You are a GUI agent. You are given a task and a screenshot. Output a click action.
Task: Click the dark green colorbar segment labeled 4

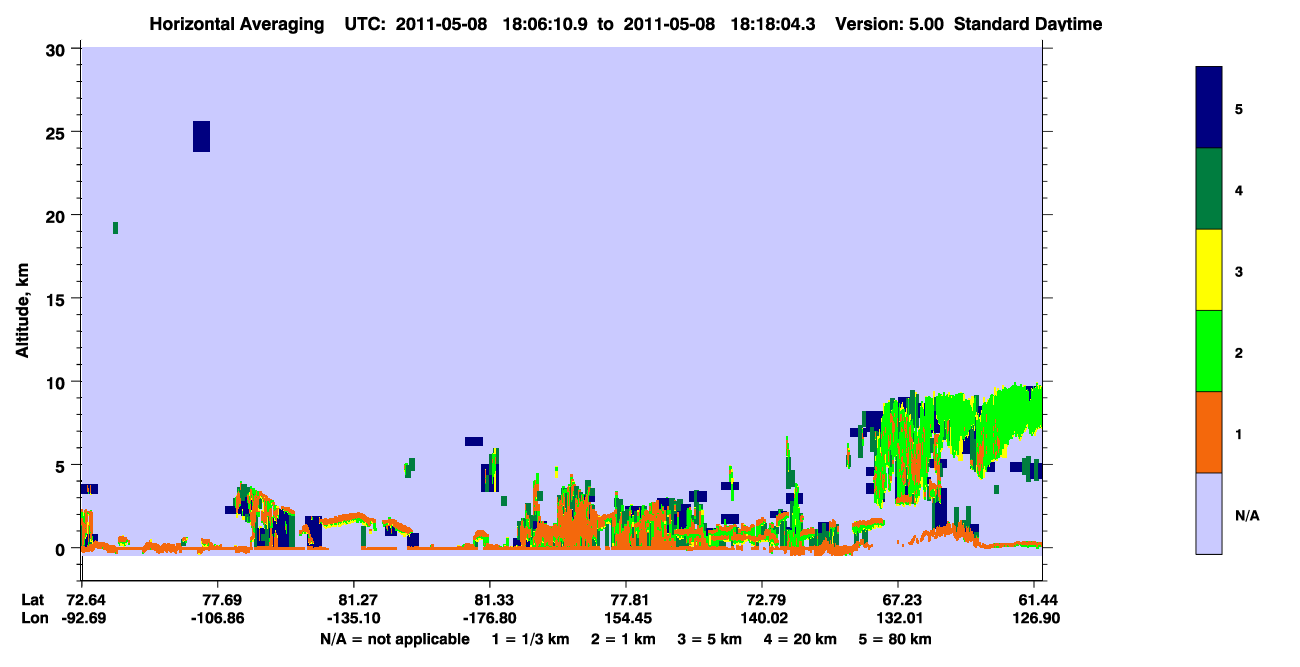pyautogui.click(x=1209, y=189)
